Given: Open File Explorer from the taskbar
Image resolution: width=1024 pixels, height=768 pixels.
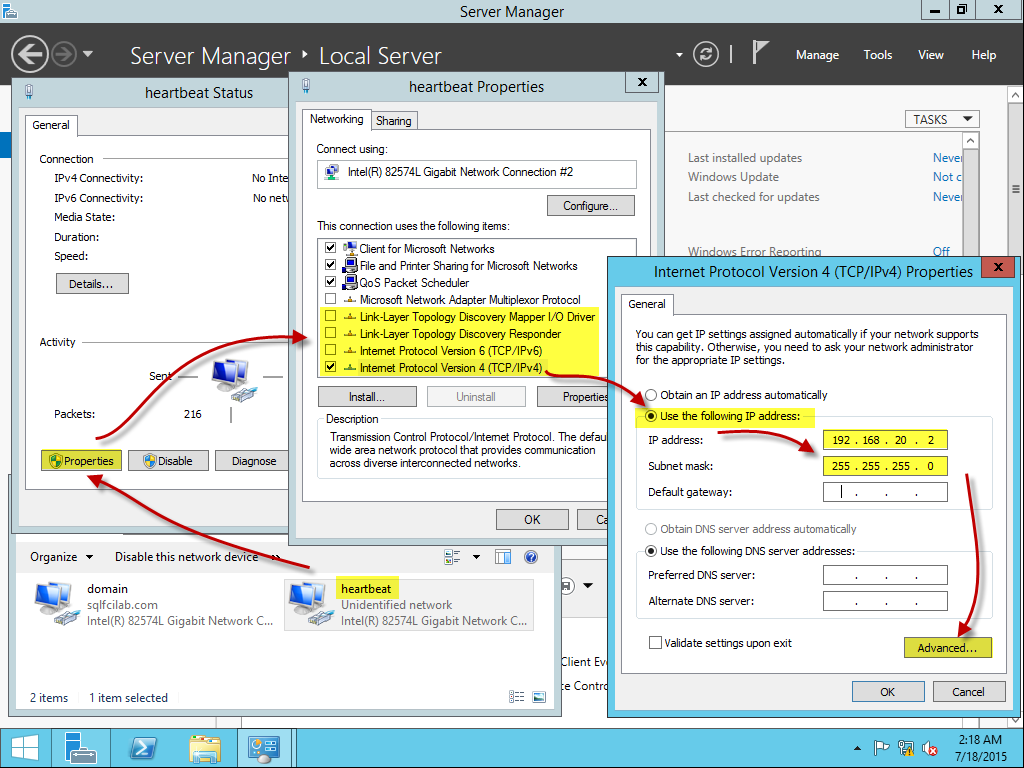Looking at the screenshot, I should [204, 748].
